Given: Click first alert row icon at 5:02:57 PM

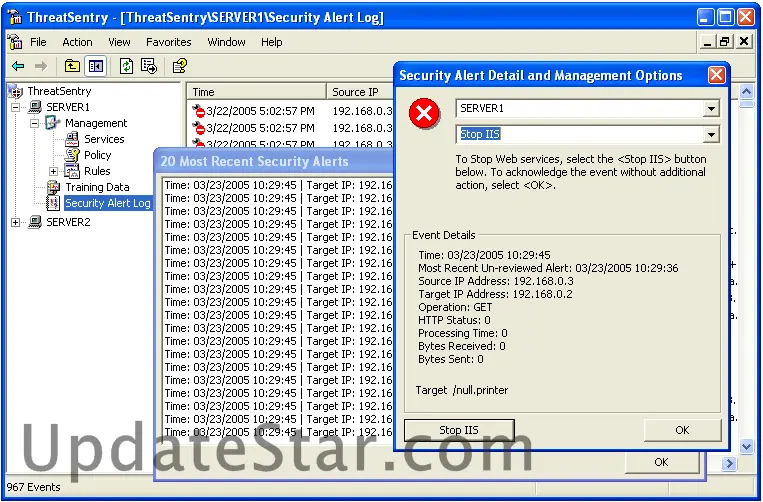Looking at the screenshot, I should point(198,111).
